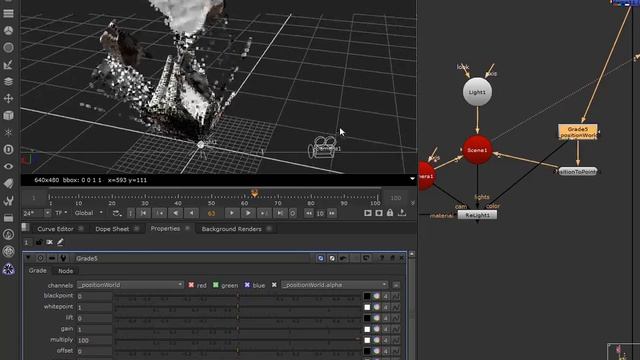The image size is (640, 360).
Task: Select the Properties tab
Action: [x=165, y=229]
